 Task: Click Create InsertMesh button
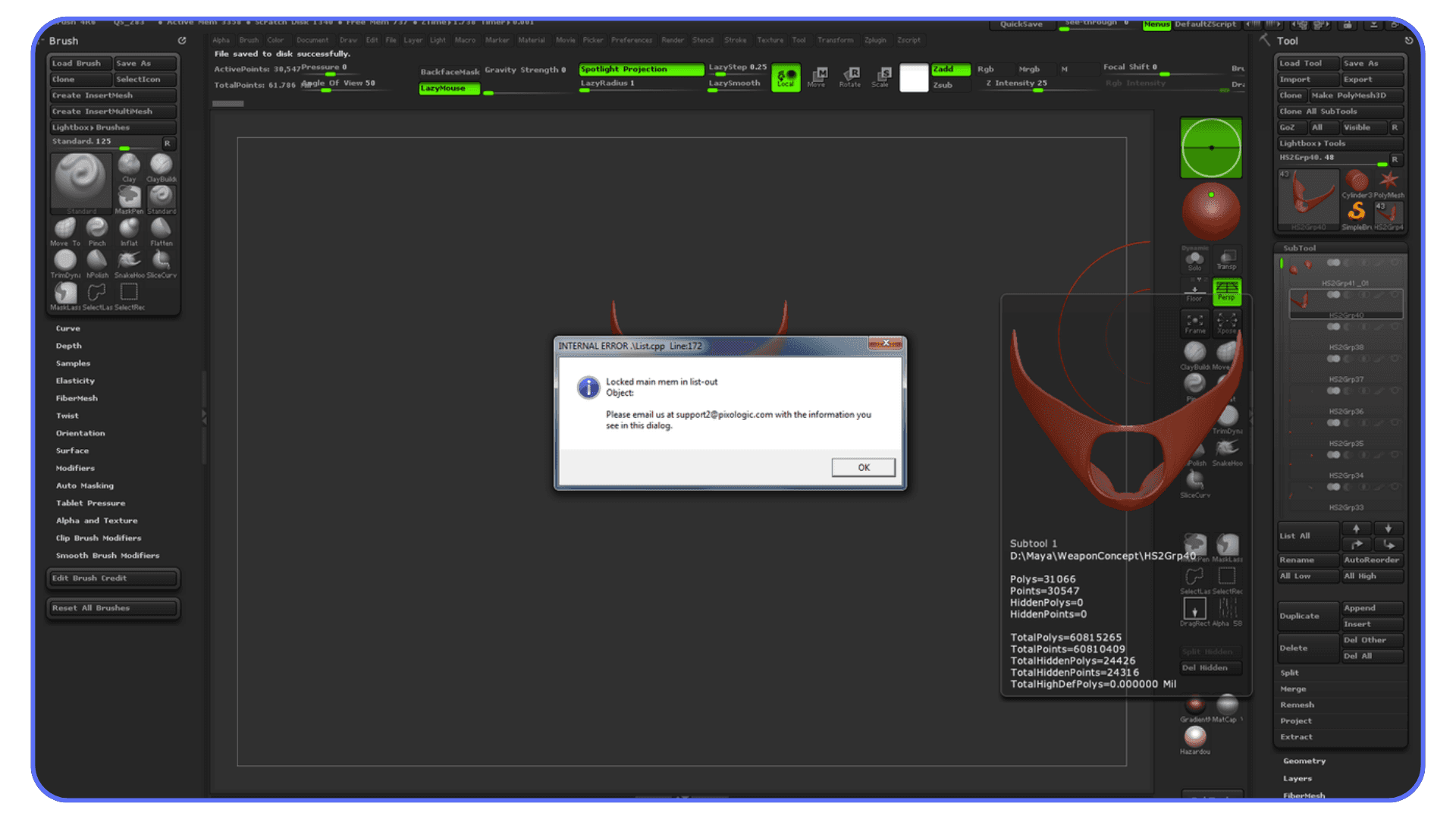(113, 96)
